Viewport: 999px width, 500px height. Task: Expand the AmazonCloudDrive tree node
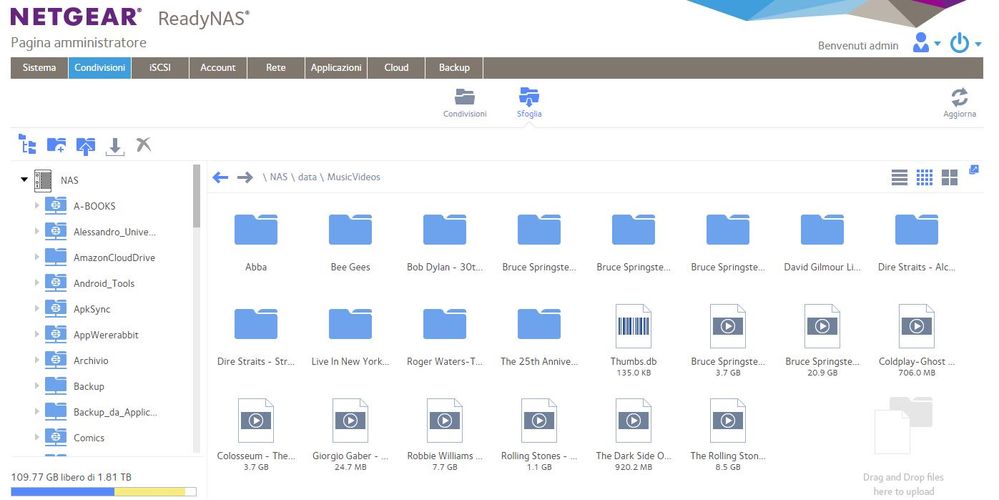[x=36, y=257]
